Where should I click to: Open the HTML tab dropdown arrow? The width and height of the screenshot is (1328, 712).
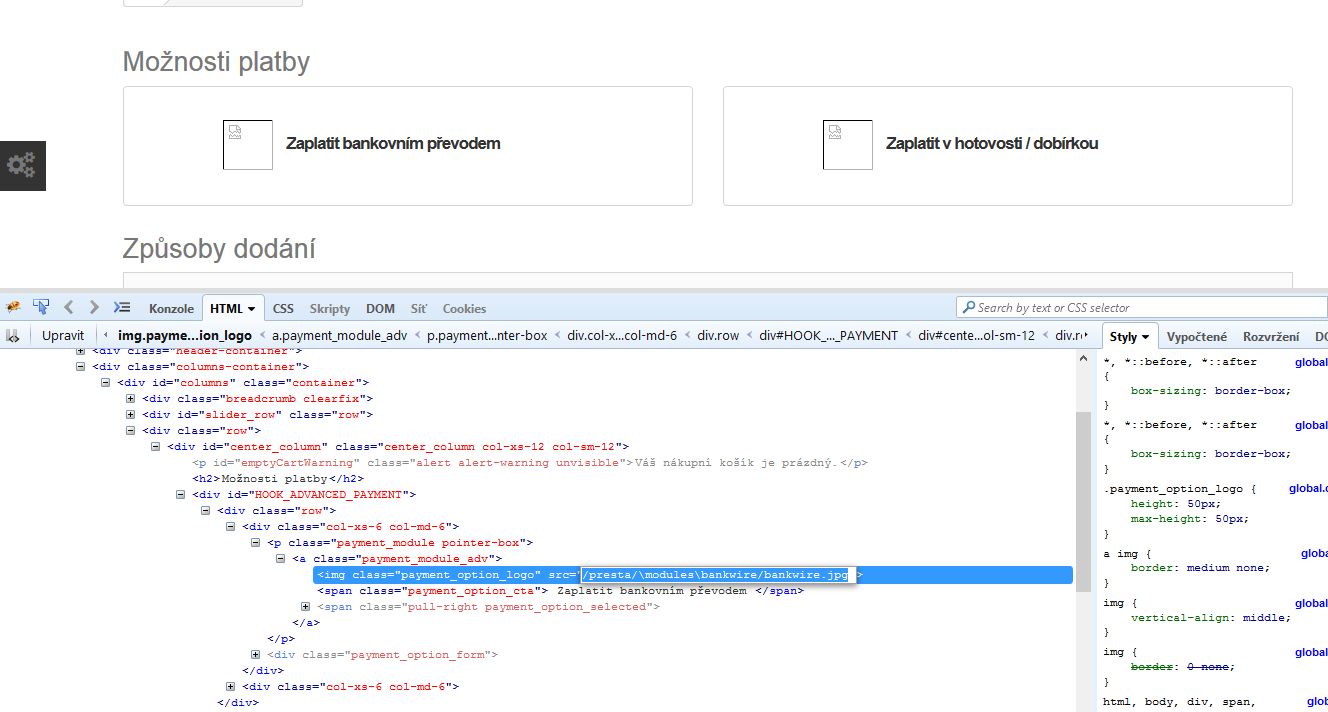pos(251,309)
